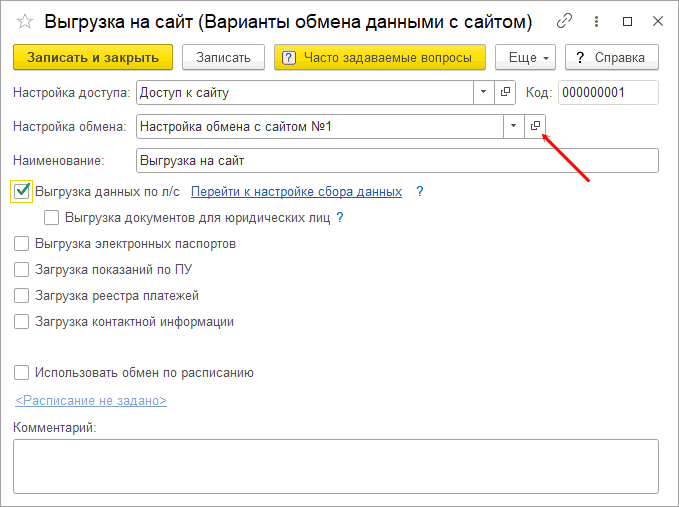Uncheck "Выгрузка данных по л/с" checkbox
Screen dimensions: 679x507
22,191
